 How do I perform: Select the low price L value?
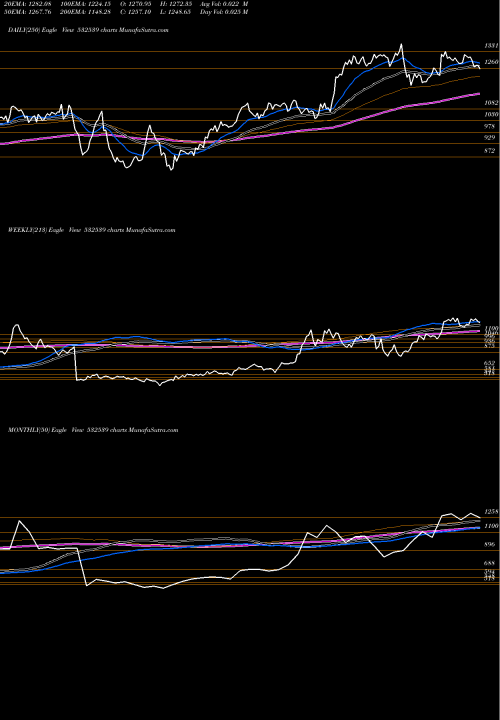(x=178, y=12)
